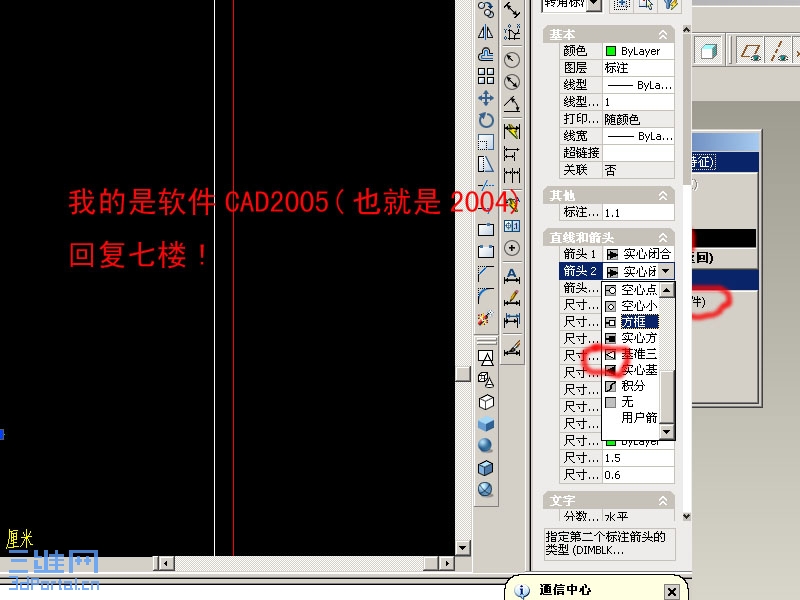Choose 积分 arrowhead option

[631, 386]
